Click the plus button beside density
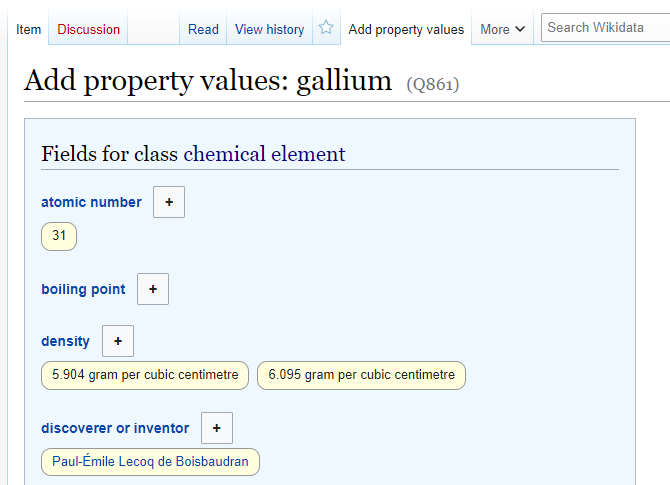Image resolution: width=670 pixels, height=485 pixels. [x=118, y=341]
